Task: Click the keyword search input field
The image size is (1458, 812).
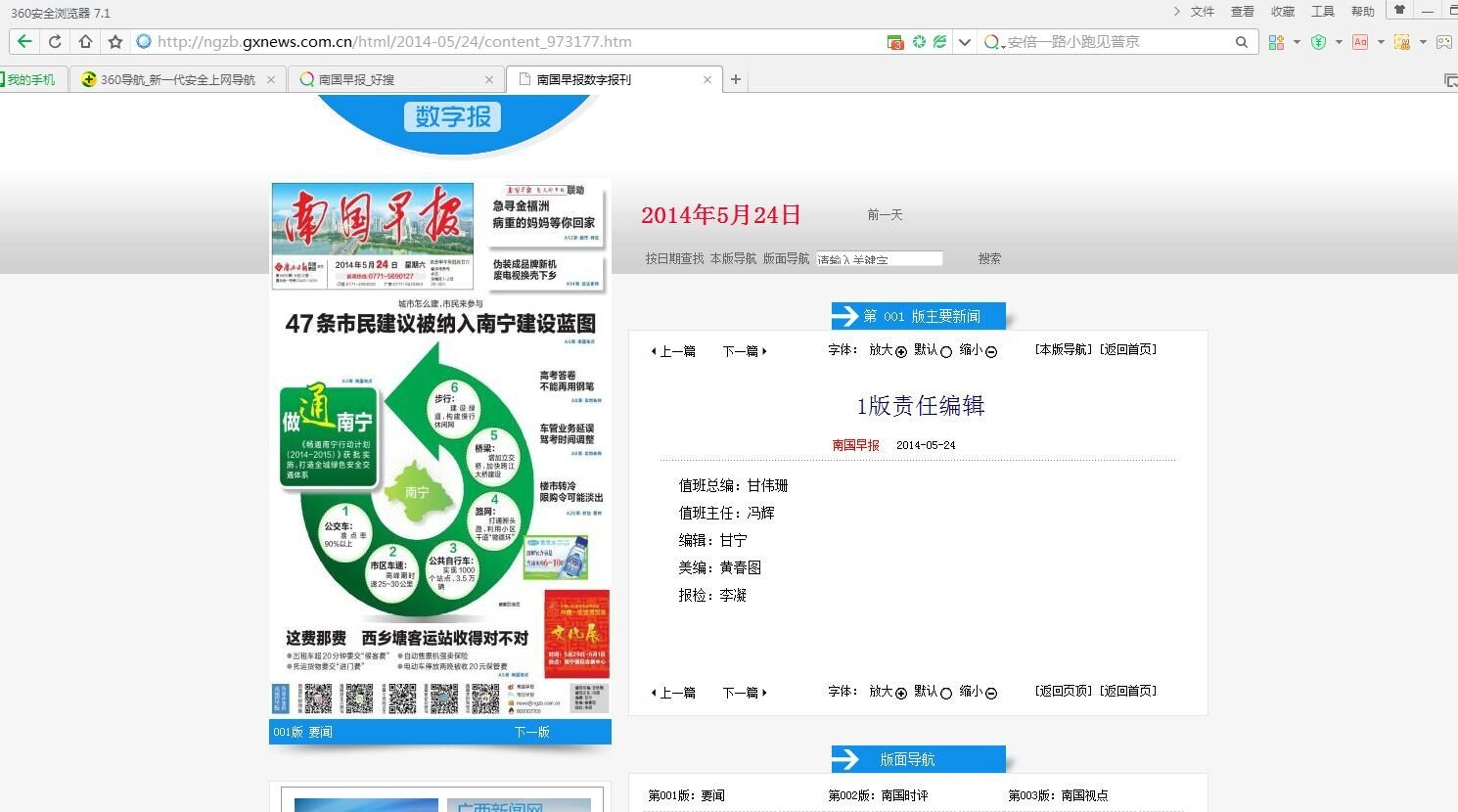Action: [879, 258]
